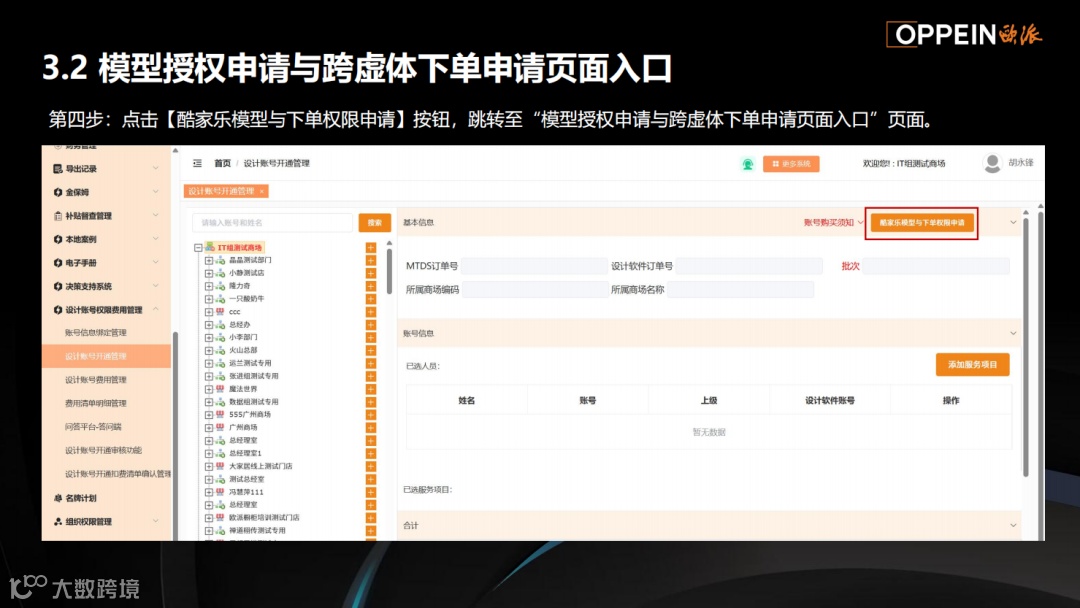Expand the 导出记录 sidebar menu arrow
The width and height of the screenshot is (1080, 608).
click(x=156, y=169)
